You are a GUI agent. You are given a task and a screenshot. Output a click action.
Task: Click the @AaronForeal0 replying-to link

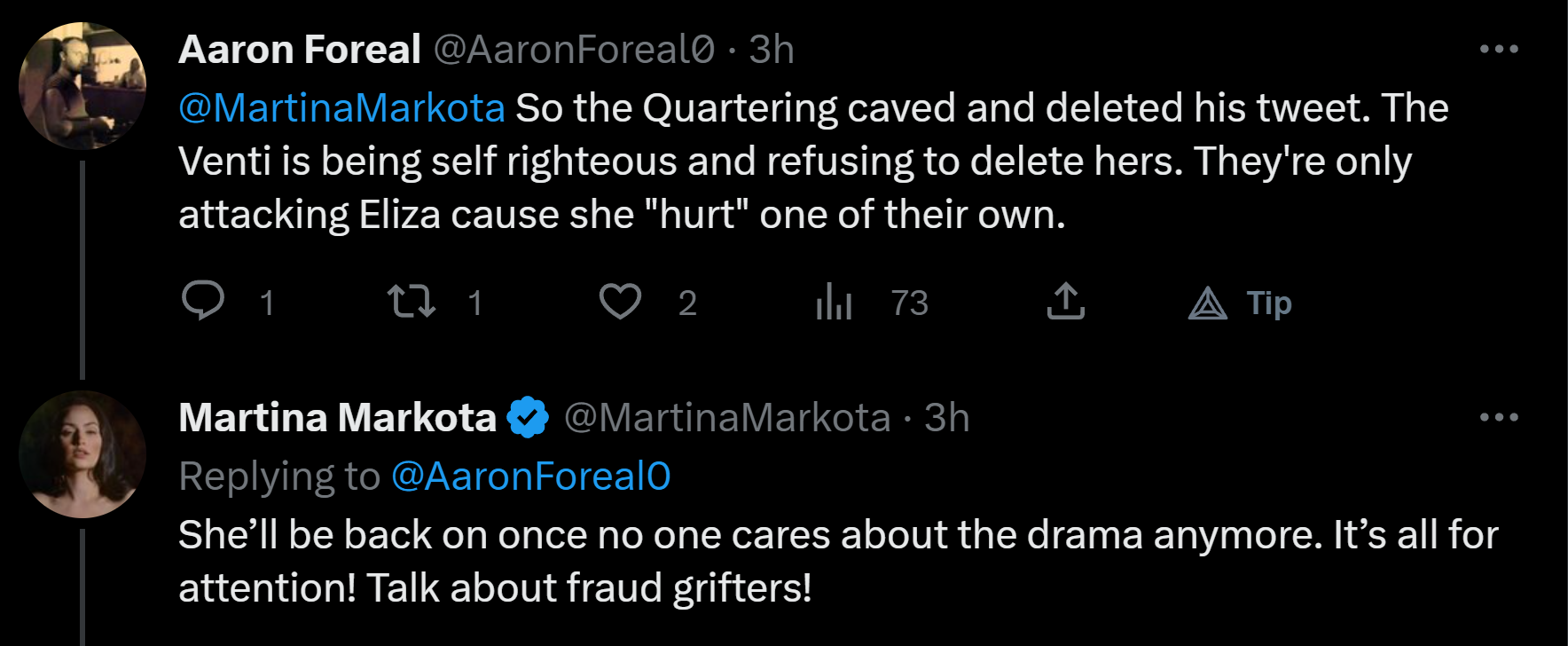(530, 477)
